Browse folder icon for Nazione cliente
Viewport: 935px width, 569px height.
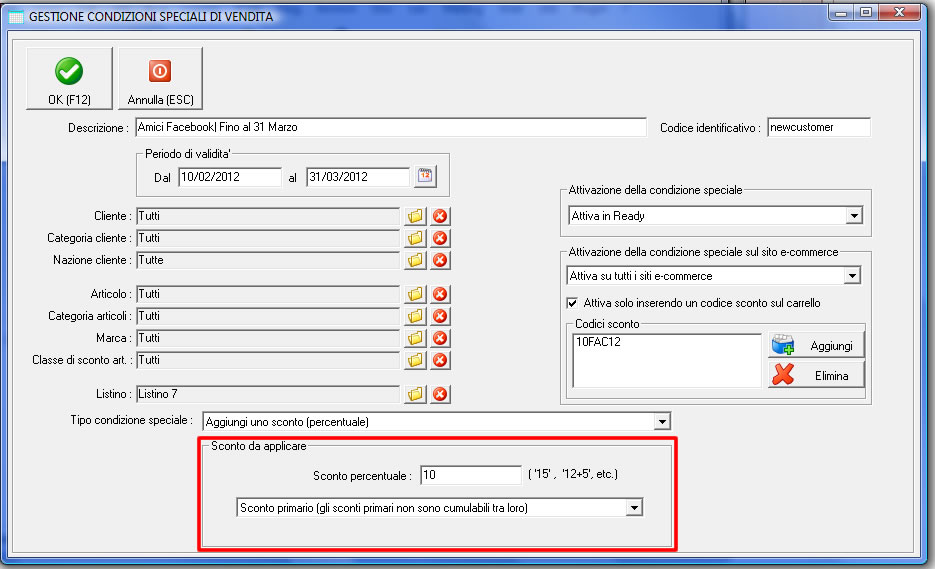click(415, 260)
